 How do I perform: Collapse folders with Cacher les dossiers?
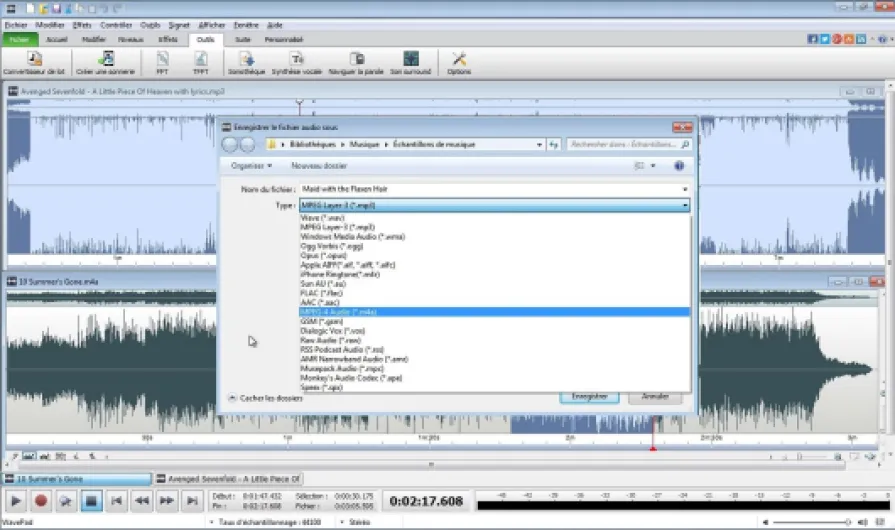coord(265,397)
